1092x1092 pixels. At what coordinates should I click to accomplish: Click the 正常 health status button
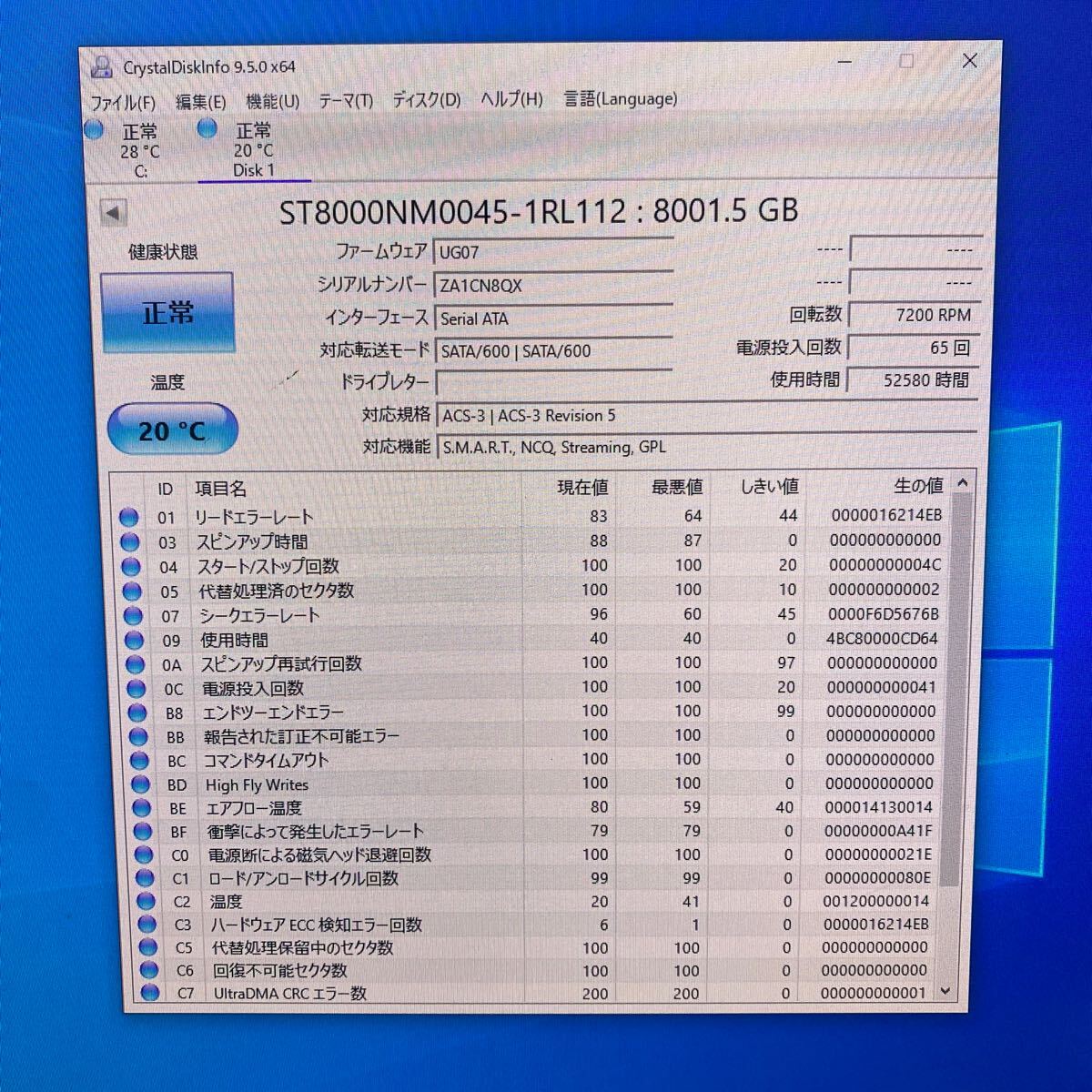click(167, 312)
